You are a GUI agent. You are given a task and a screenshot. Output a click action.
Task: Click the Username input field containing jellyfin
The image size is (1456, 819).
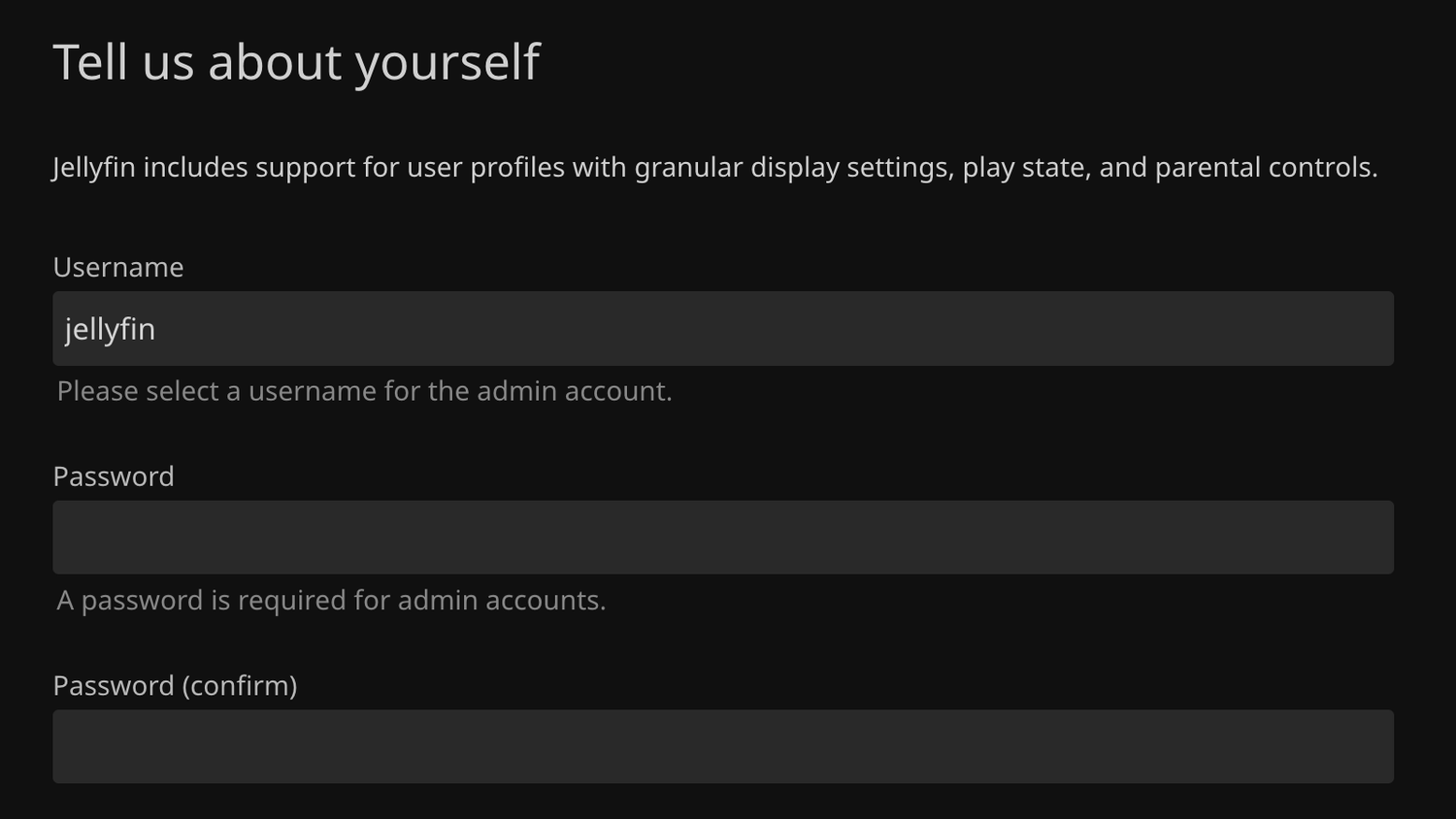723,329
